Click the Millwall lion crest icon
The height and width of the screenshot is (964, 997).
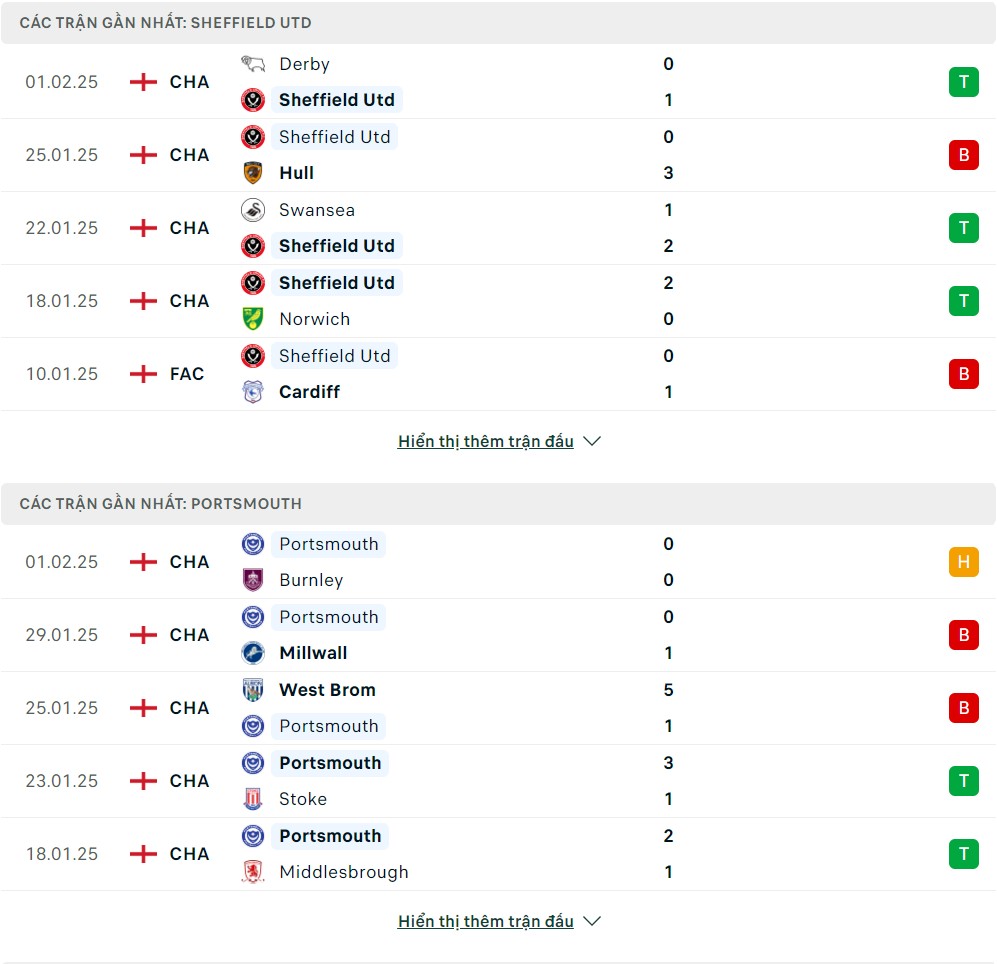(253, 653)
